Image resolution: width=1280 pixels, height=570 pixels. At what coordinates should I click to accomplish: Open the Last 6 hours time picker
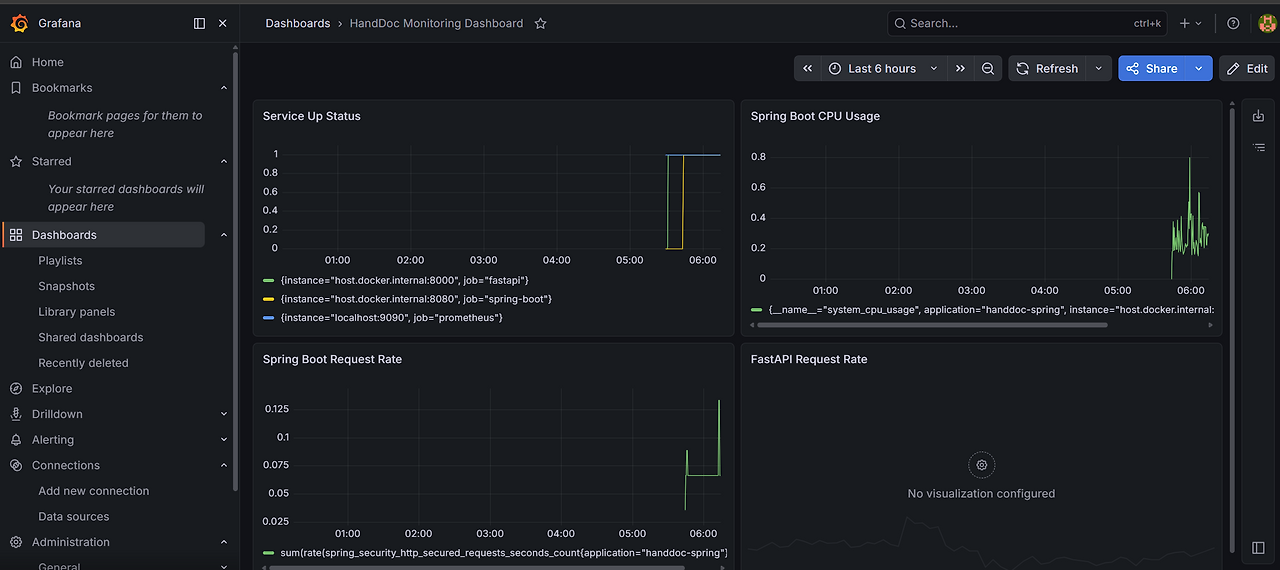tap(884, 68)
